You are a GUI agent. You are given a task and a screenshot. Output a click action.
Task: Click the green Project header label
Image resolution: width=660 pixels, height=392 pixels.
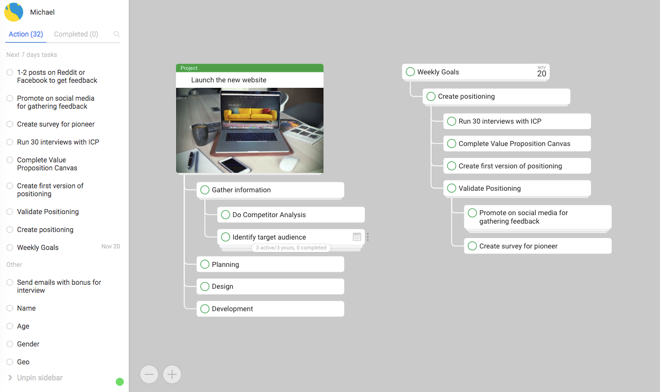pos(189,68)
